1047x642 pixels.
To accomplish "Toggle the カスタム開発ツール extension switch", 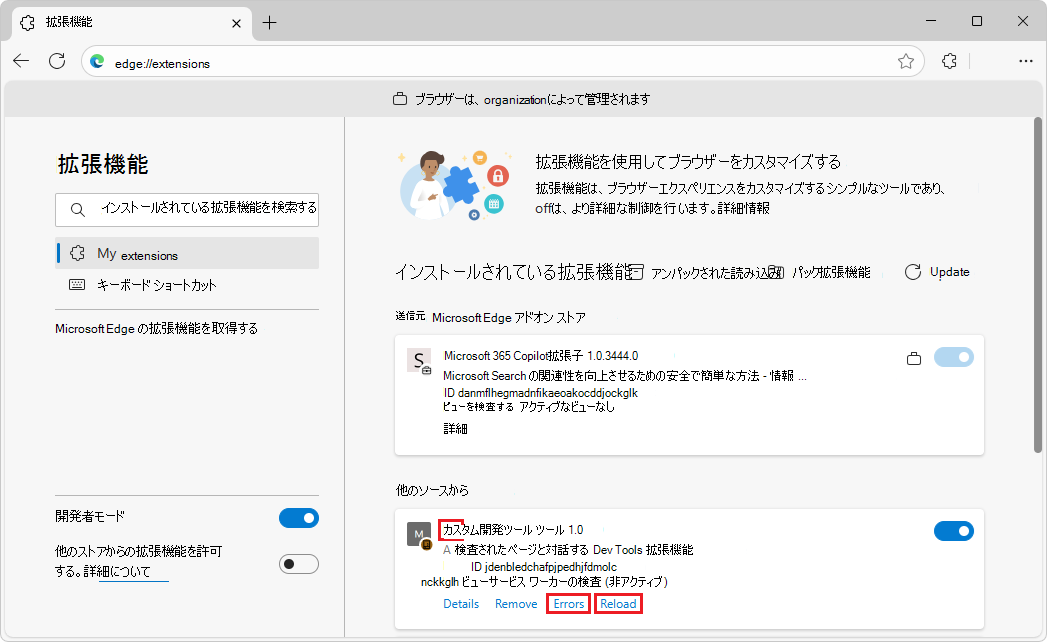I will [x=954, y=531].
